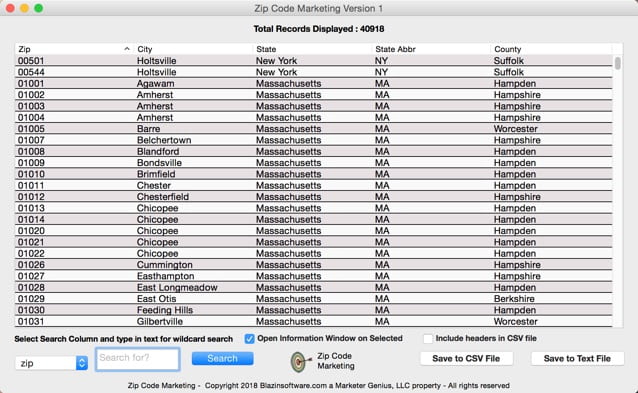Click the blue Search button

(x=223, y=358)
